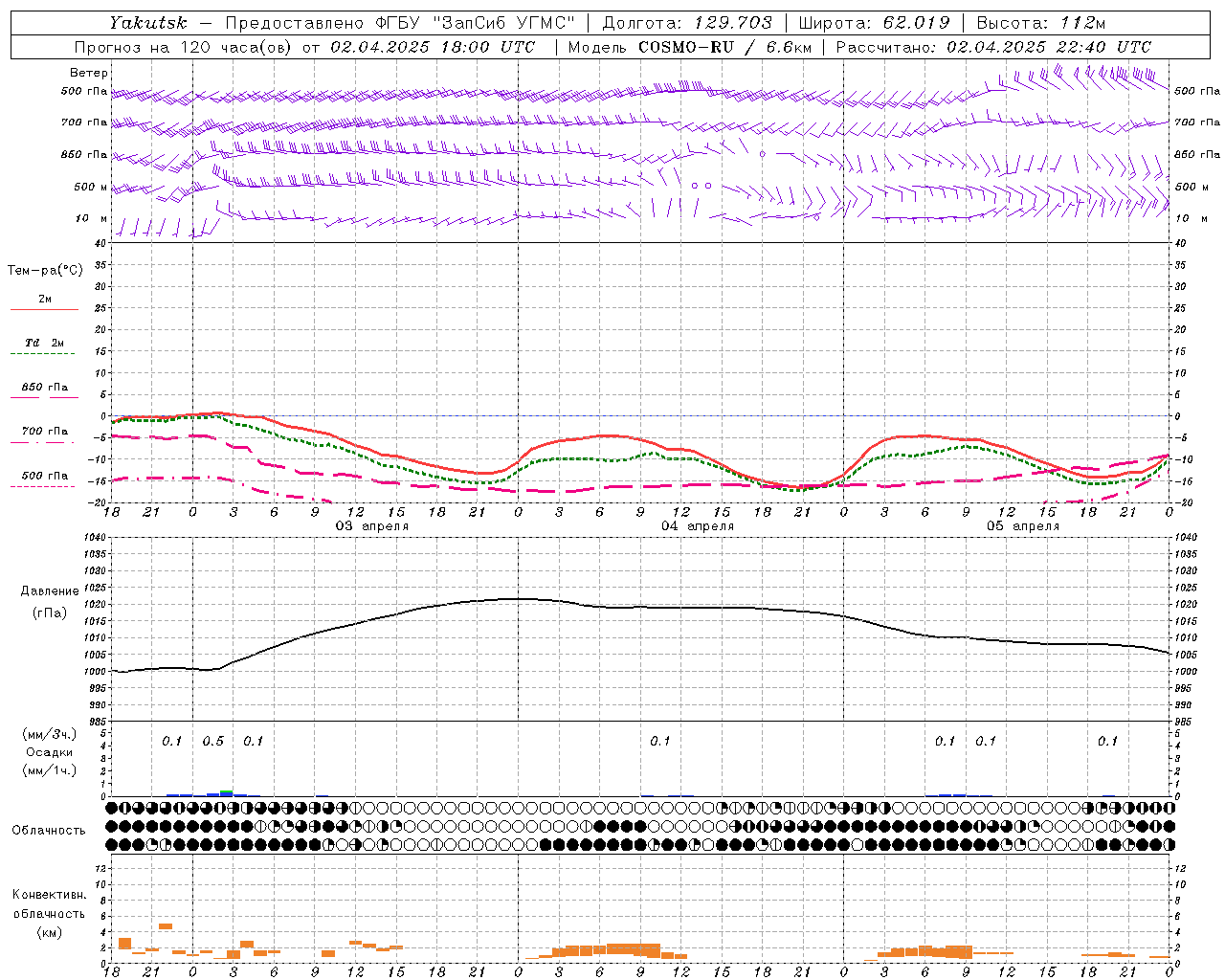1225x980 pixels.
Task: Click the 0.5 precipitation amount value
Action: pyautogui.click(x=212, y=742)
